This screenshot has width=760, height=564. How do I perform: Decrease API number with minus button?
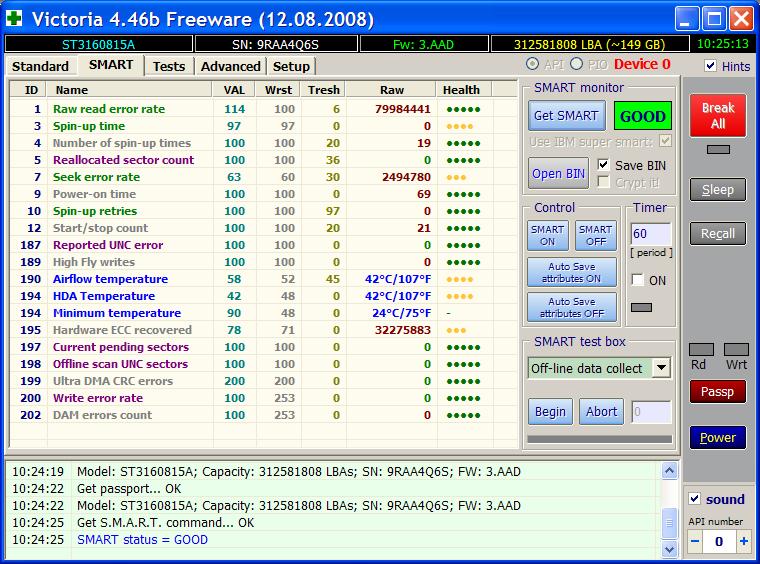(695, 541)
